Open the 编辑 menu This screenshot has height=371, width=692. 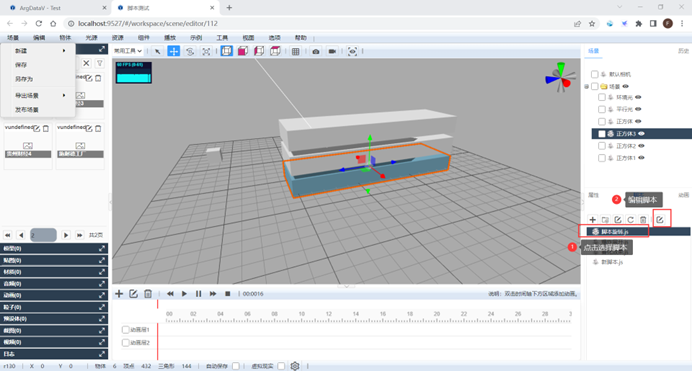pyautogui.click(x=39, y=38)
